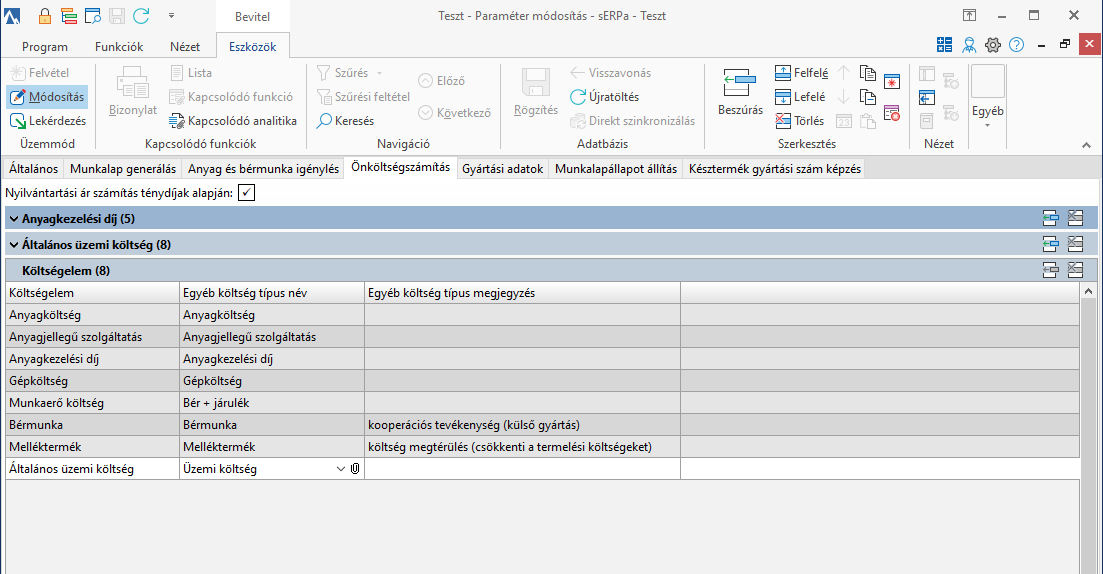Image resolution: width=1103 pixels, height=574 pixels.
Task: Switch to the Gyártási adatok tab
Action: pyautogui.click(x=502, y=169)
